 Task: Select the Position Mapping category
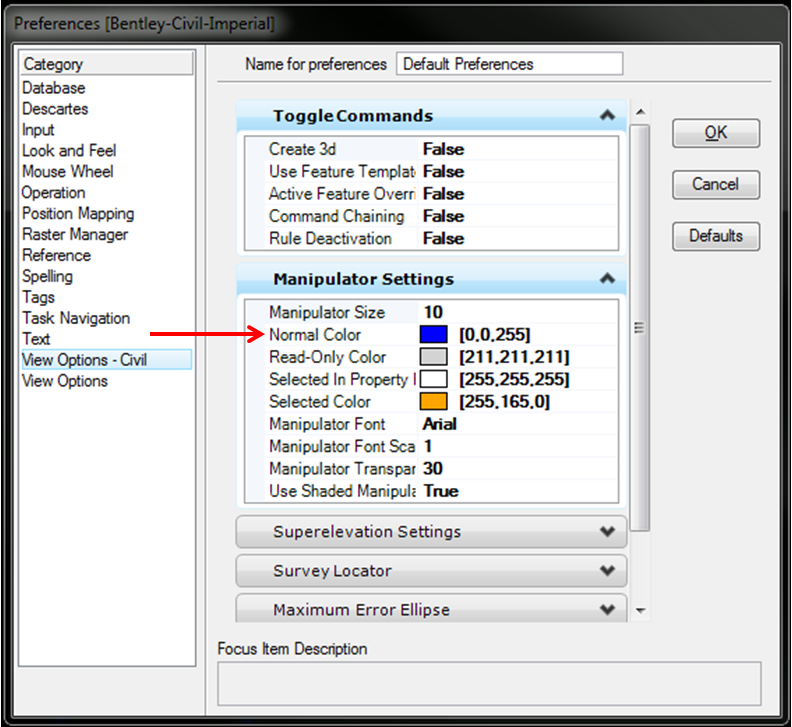[x=78, y=213]
